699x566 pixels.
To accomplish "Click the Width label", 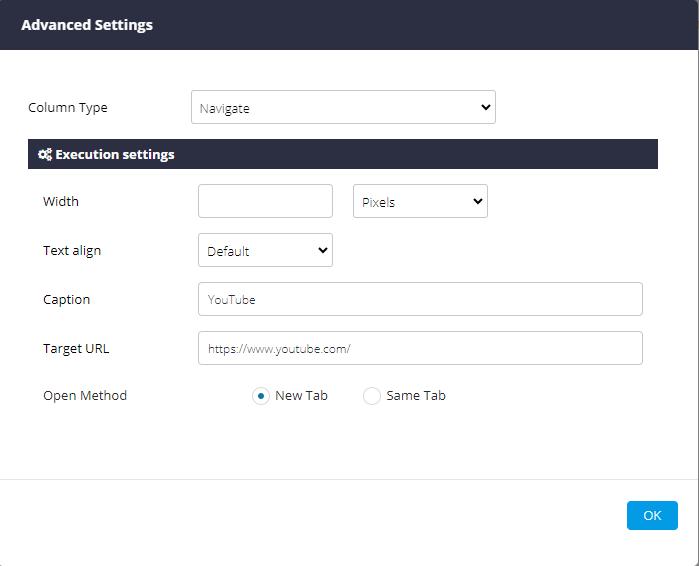I will pyautogui.click(x=61, y=201).
